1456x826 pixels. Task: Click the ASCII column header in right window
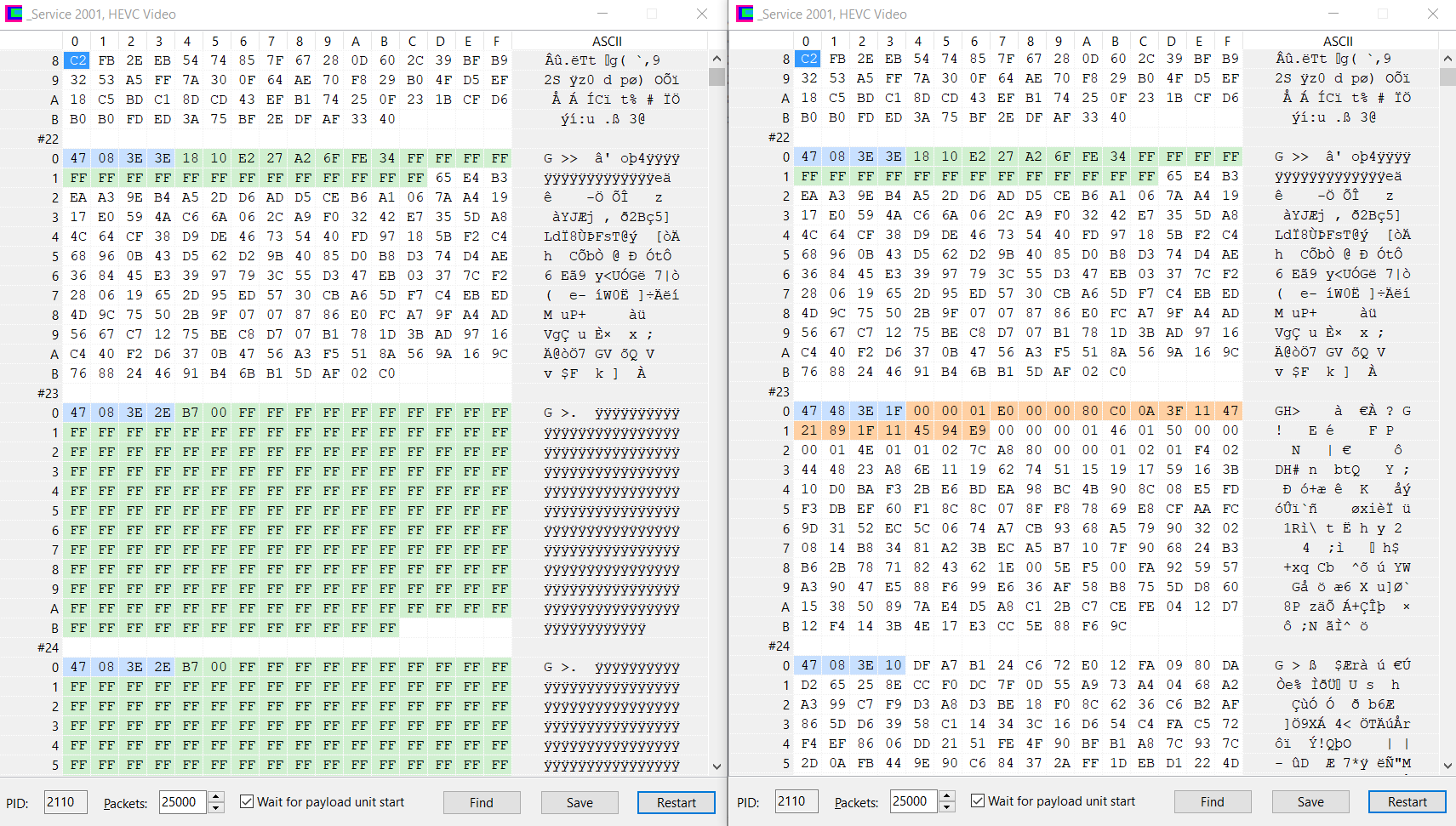pyautogui.click(x=1338, y=41)
